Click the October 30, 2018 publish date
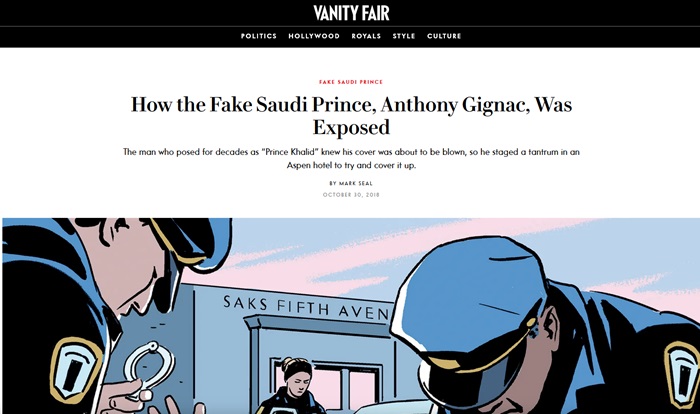 pos(350,194)
